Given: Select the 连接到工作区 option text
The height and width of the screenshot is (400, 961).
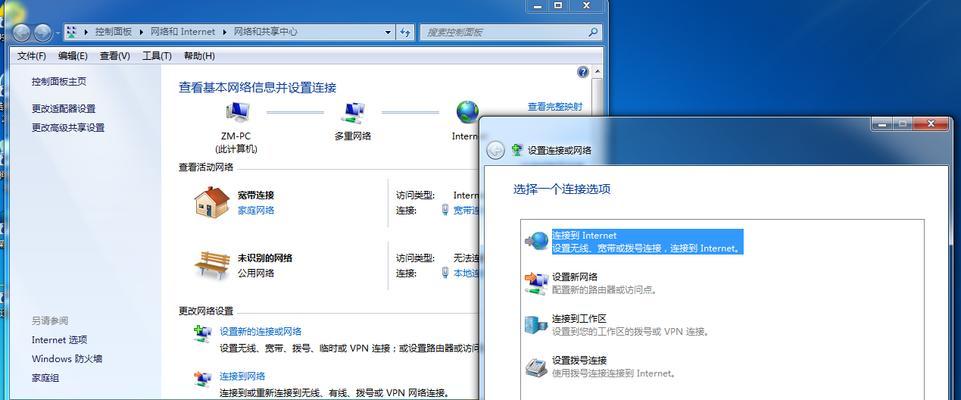Looking at the screenshot, I should [x=631, y=325].
